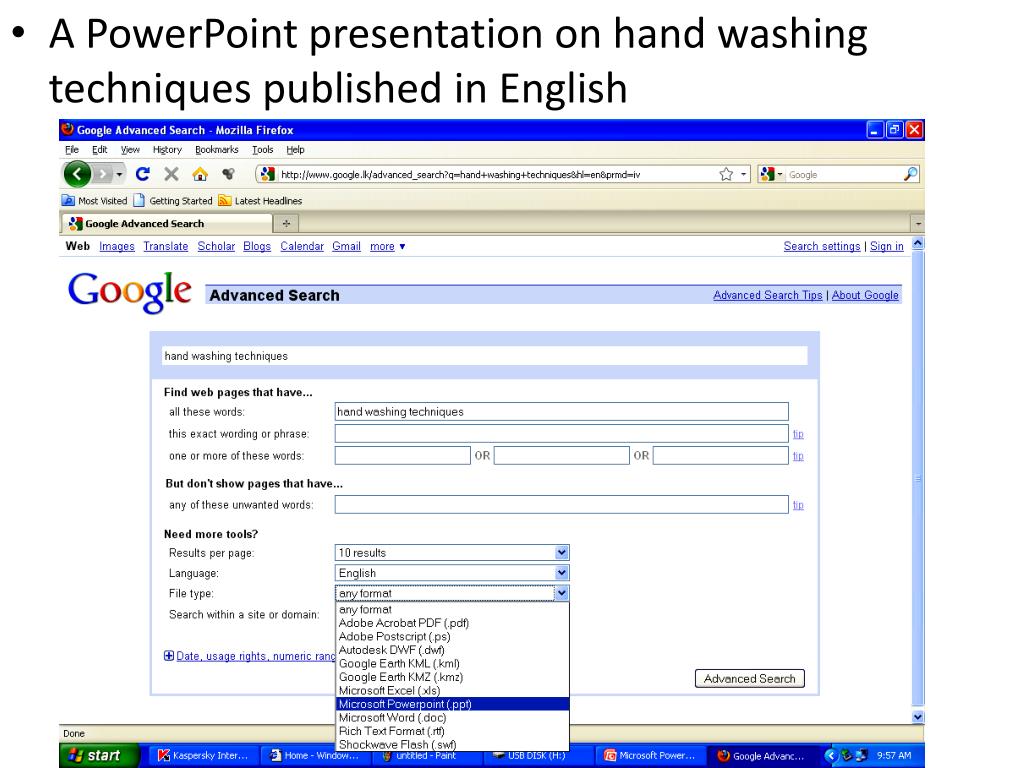Open the Tools menu

pyautogui.click(x=263, y=150)
